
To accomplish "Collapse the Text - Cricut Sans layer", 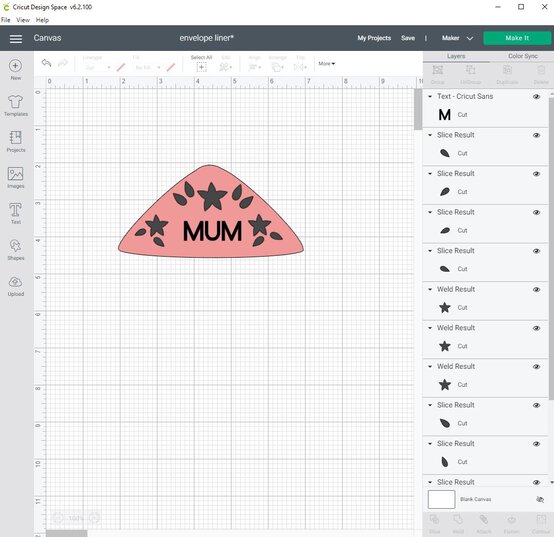I will pos(430,96).
